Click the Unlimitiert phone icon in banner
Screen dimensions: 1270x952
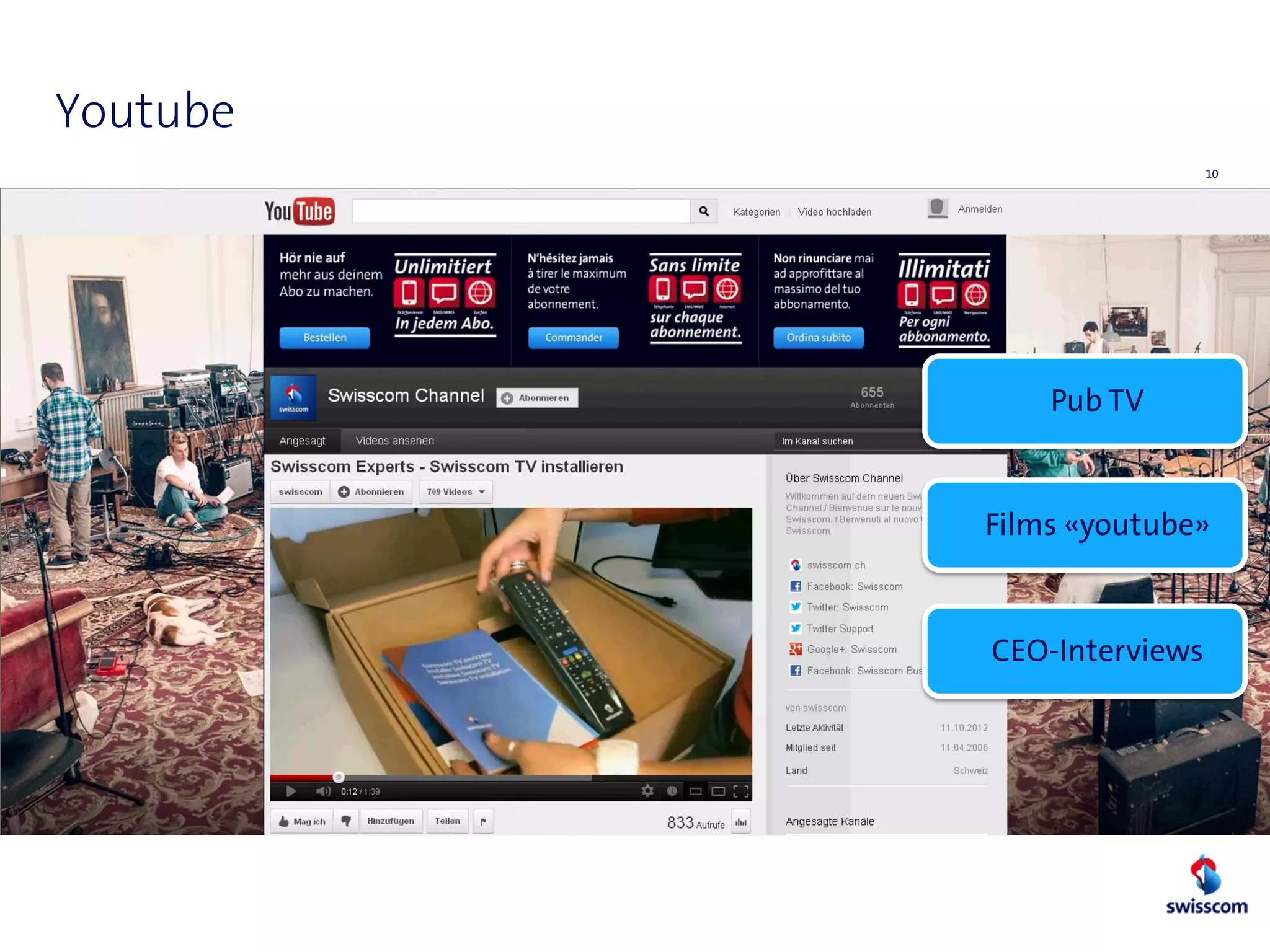[x=409, y=293]
